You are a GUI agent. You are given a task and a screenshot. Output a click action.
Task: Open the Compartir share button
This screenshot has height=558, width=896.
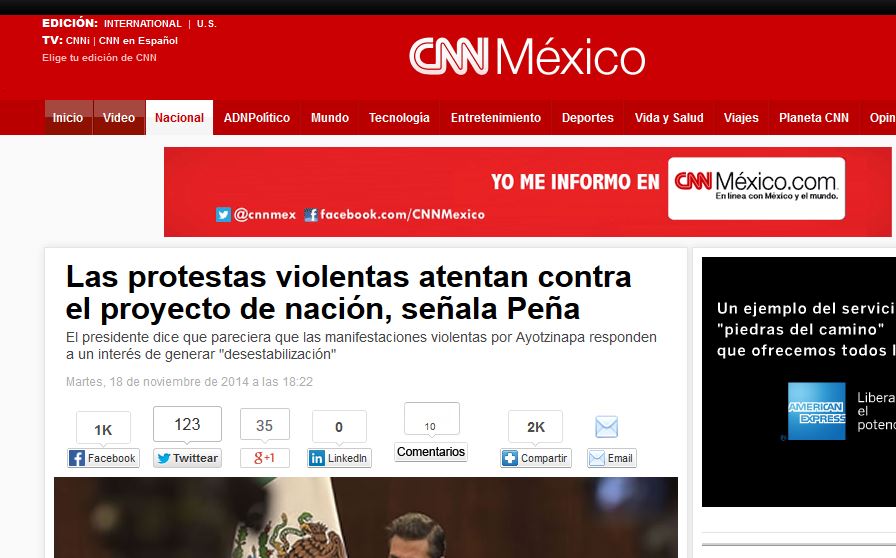(535, 458)
